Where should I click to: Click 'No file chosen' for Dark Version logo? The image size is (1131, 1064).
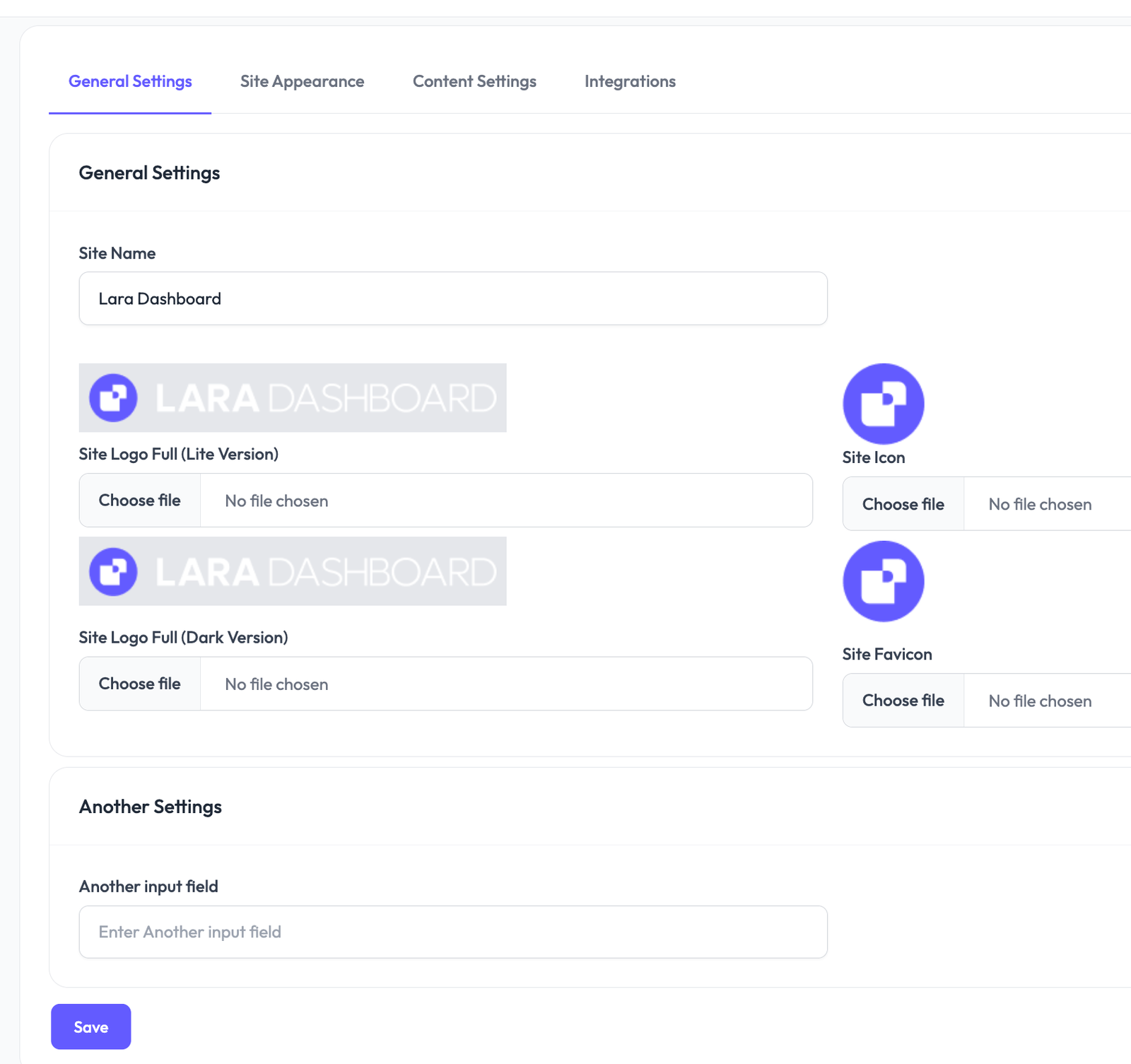tap(276, 684)
